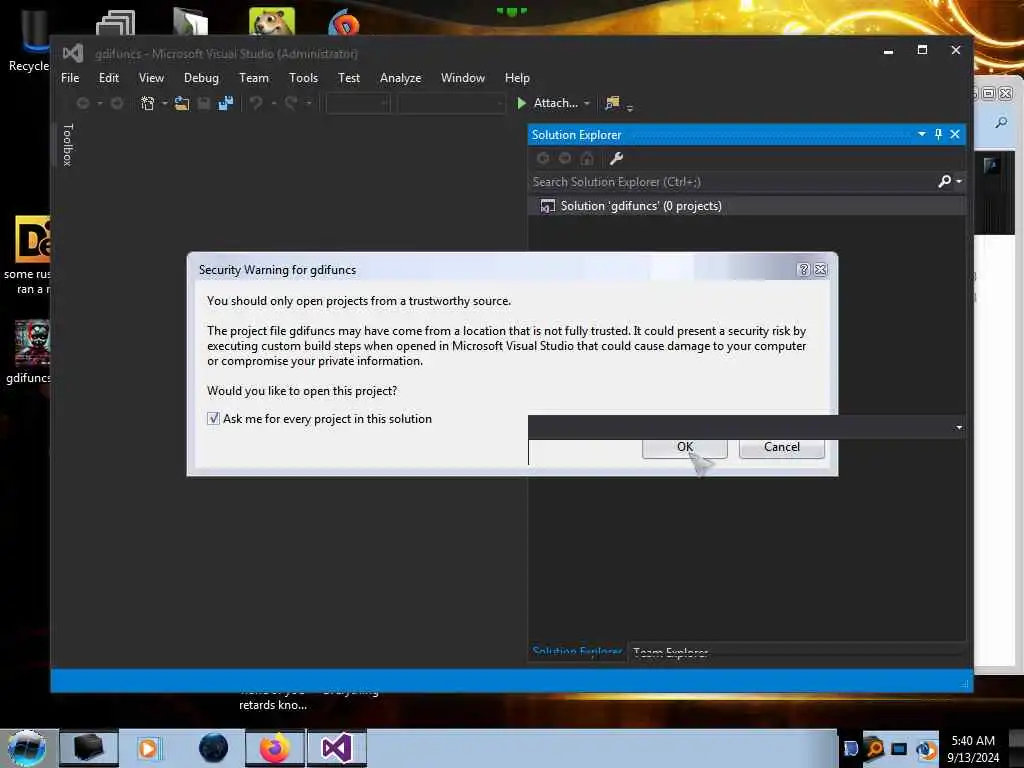Image resolution: width=1024 pixels, height=768 pixels.
Task: Click the dark globe taskbar icon
Action: pyautogui.click(x=213, y=748)
